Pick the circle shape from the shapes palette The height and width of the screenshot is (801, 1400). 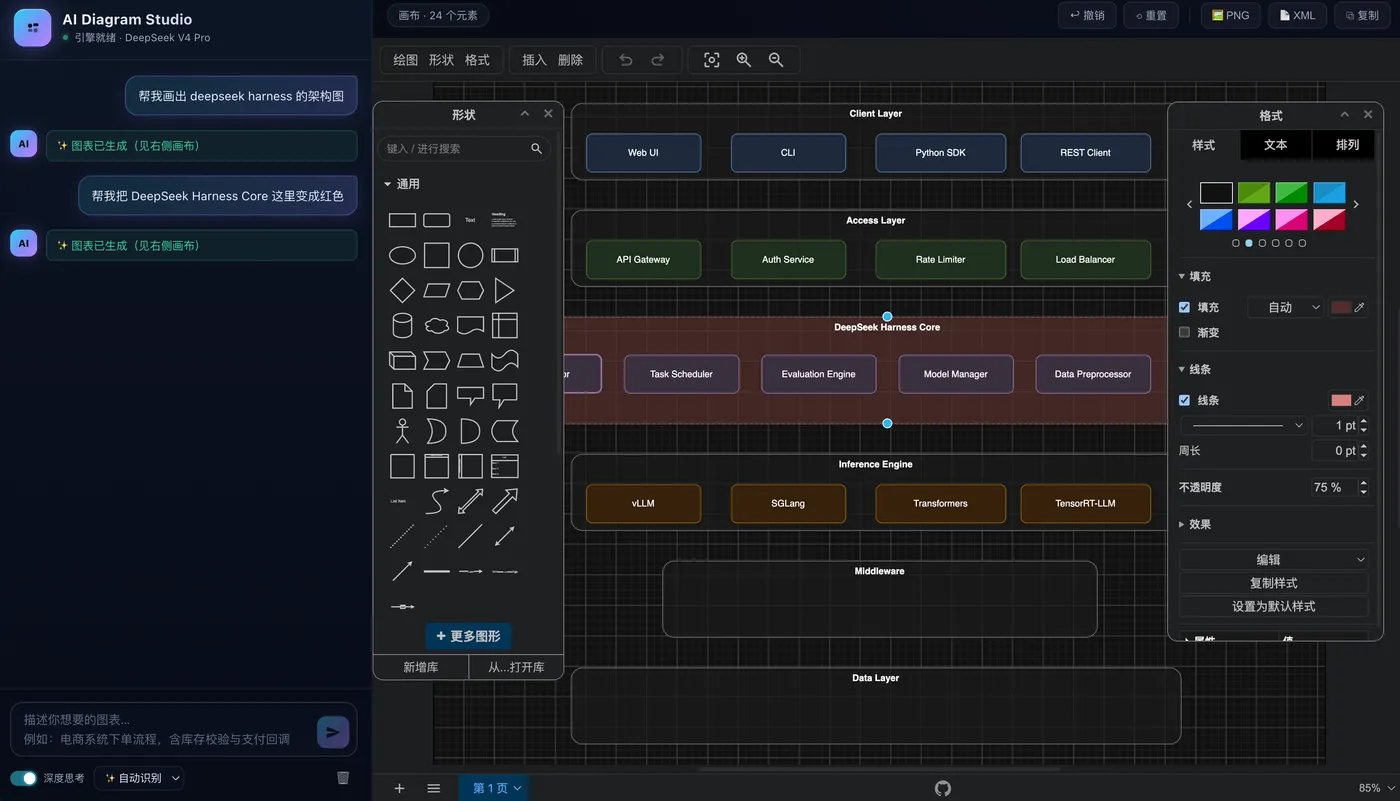tap(471, 256)
